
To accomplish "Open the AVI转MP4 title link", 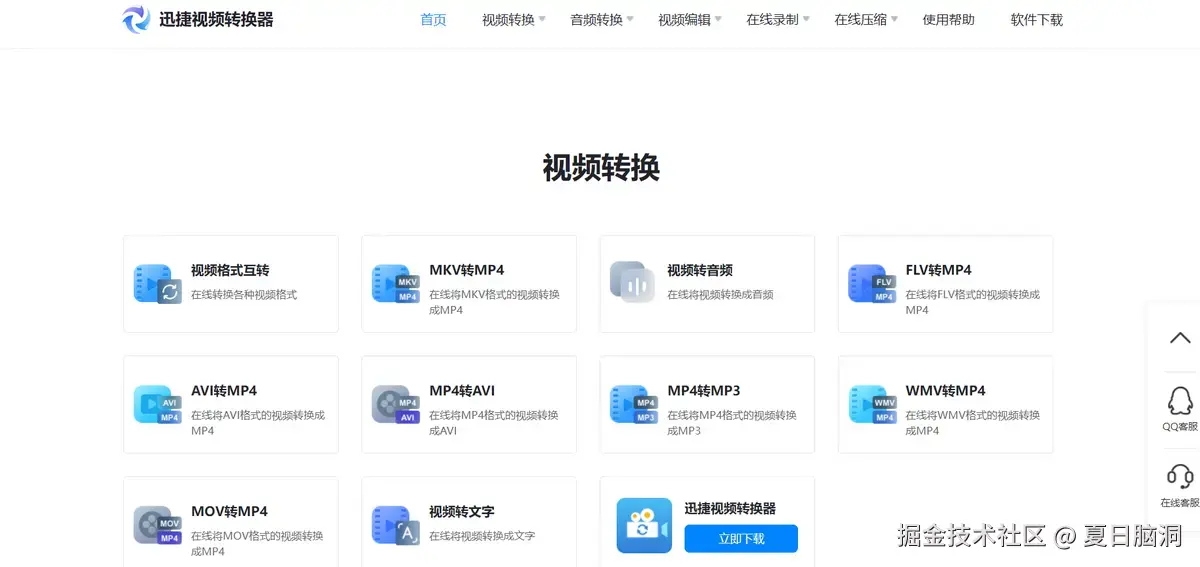I will [224, 390].
